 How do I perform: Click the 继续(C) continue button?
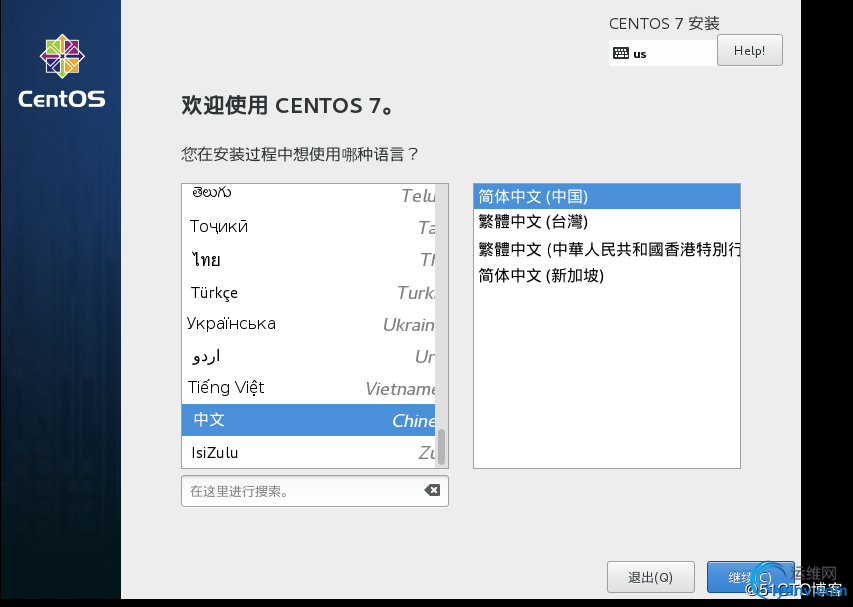pyautogui.click(x=750, y=577)
